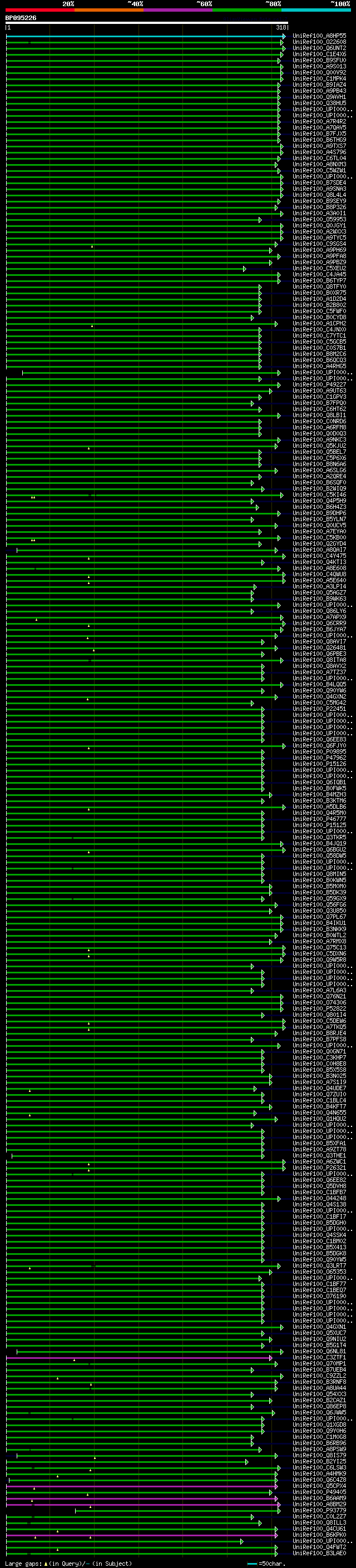
Task: Open hit UniRef100_Q22608
Action: (x=319, y=42)
